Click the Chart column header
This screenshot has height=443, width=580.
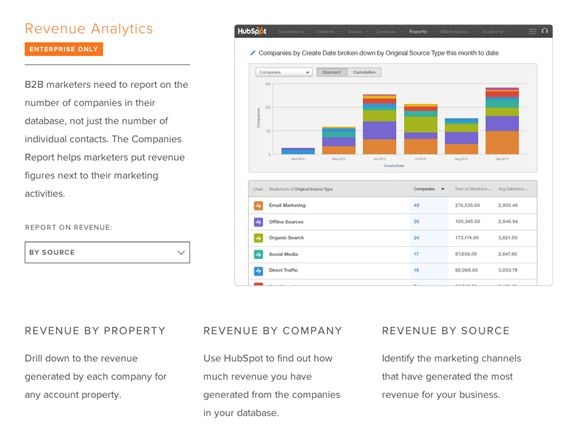click(257, 189)
